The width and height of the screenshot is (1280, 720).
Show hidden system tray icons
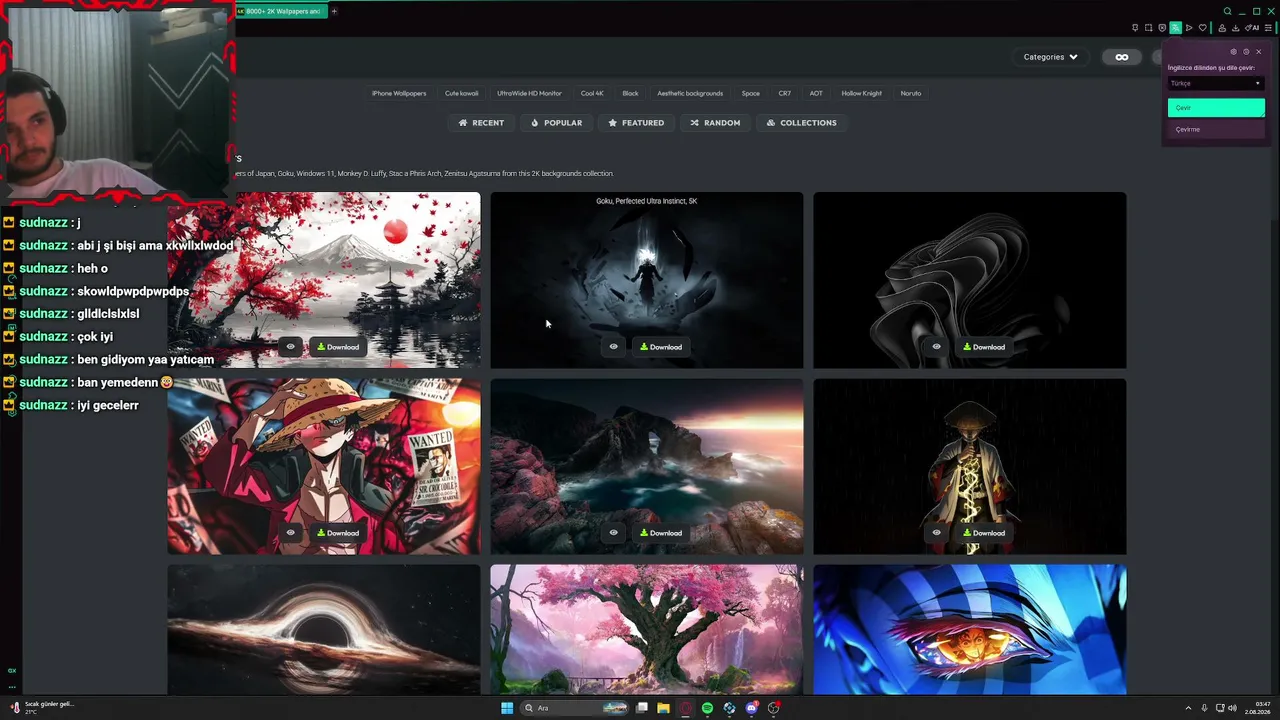pyautogui.click(x=1188, y=708)
